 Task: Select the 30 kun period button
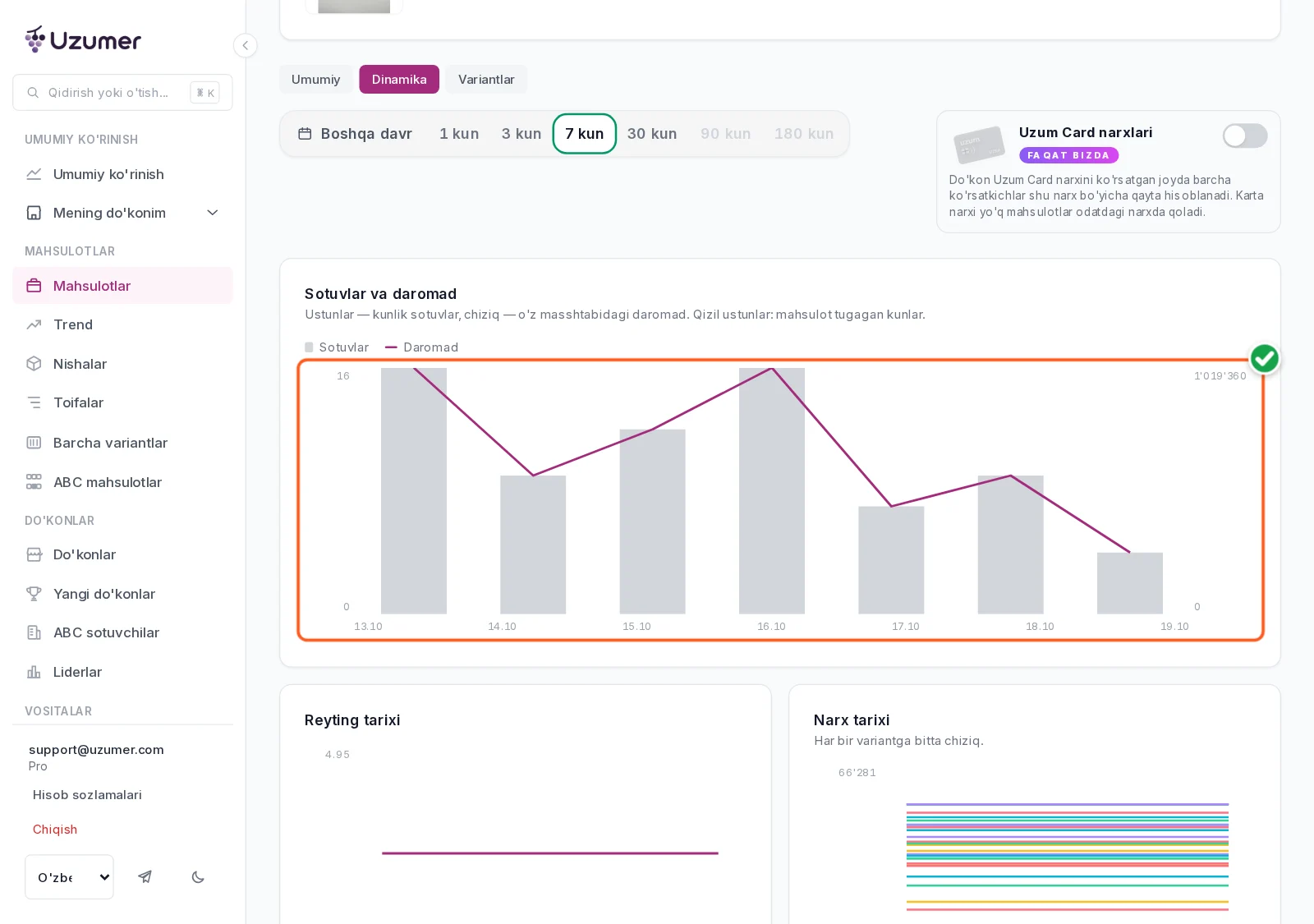(652, 134)
